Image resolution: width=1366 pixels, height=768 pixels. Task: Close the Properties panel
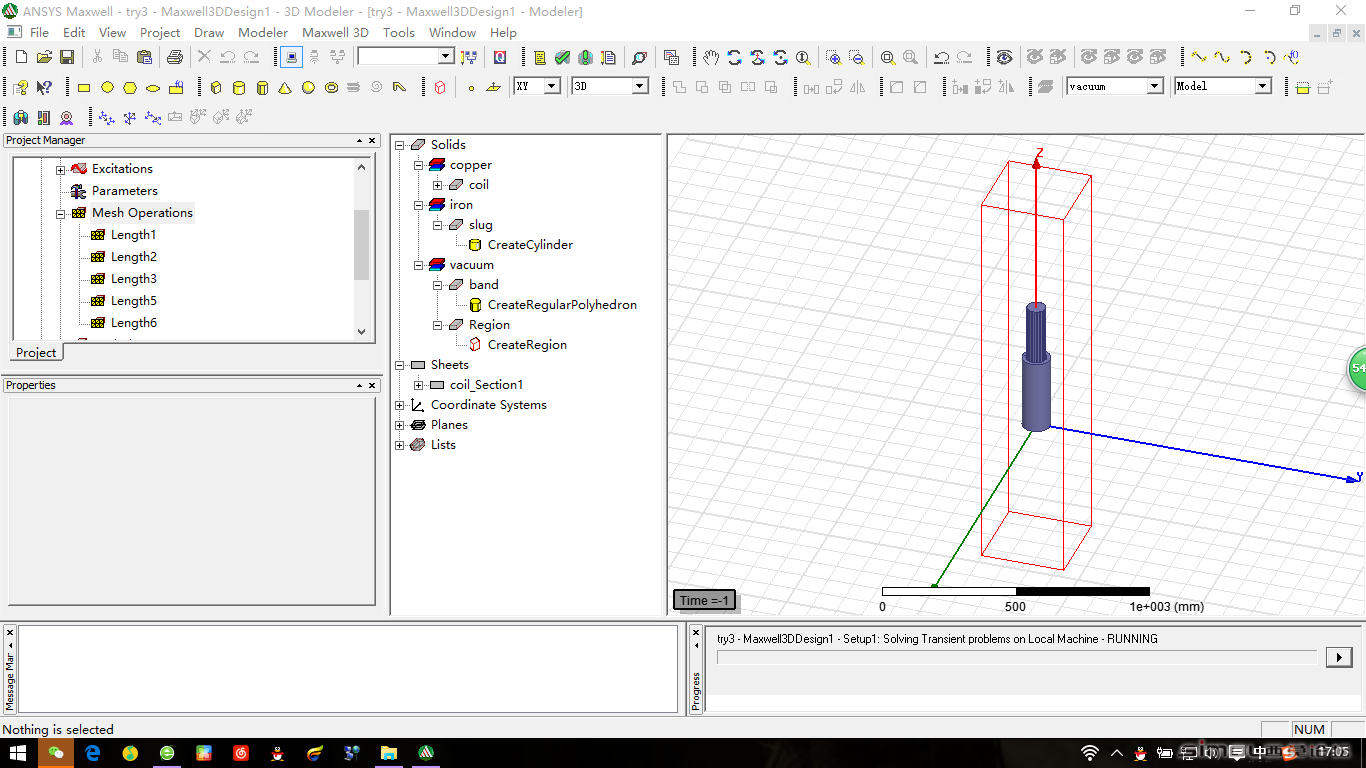tap(373, 386)
